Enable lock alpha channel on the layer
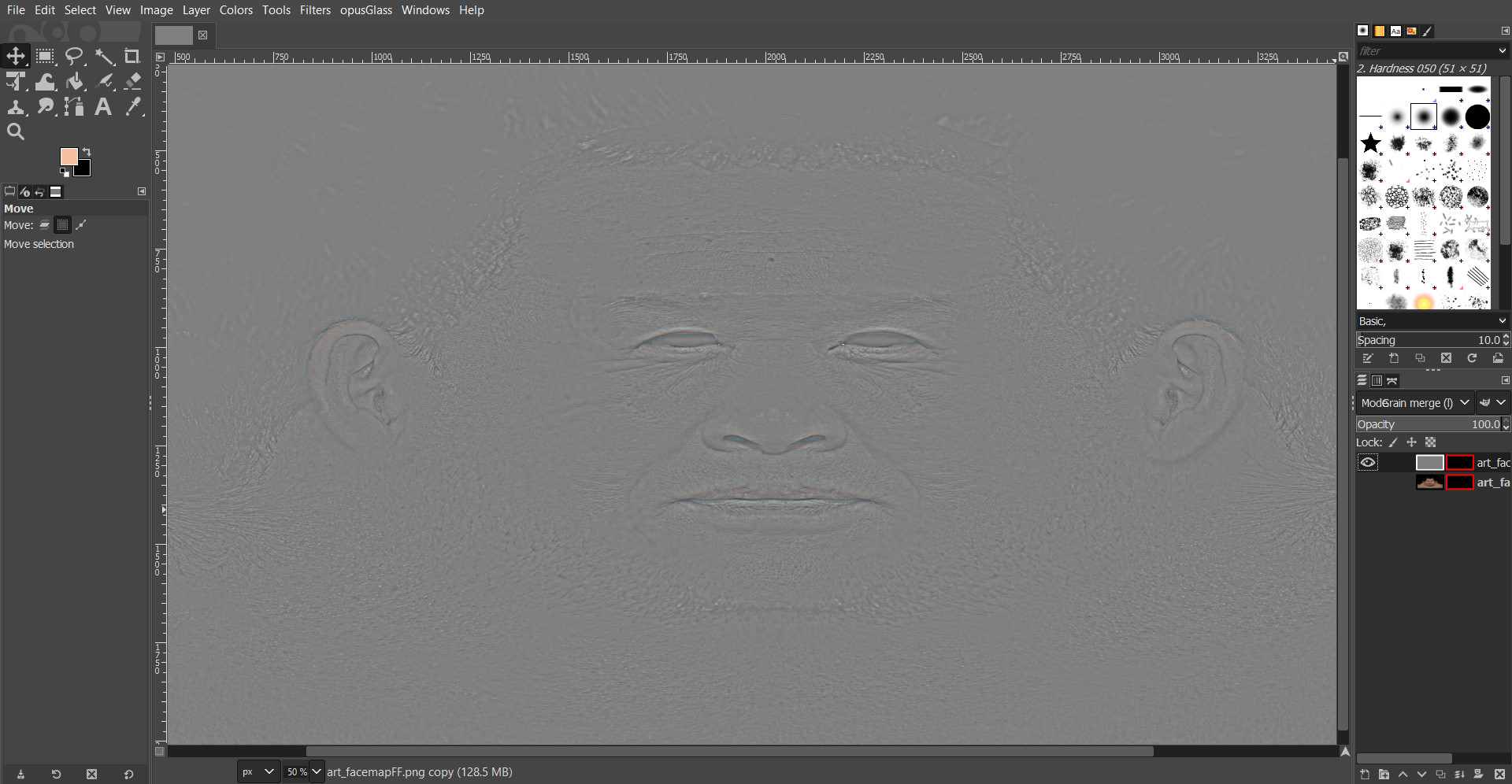The height and width of the screenshot is (784, 1512). (1430, 442)
